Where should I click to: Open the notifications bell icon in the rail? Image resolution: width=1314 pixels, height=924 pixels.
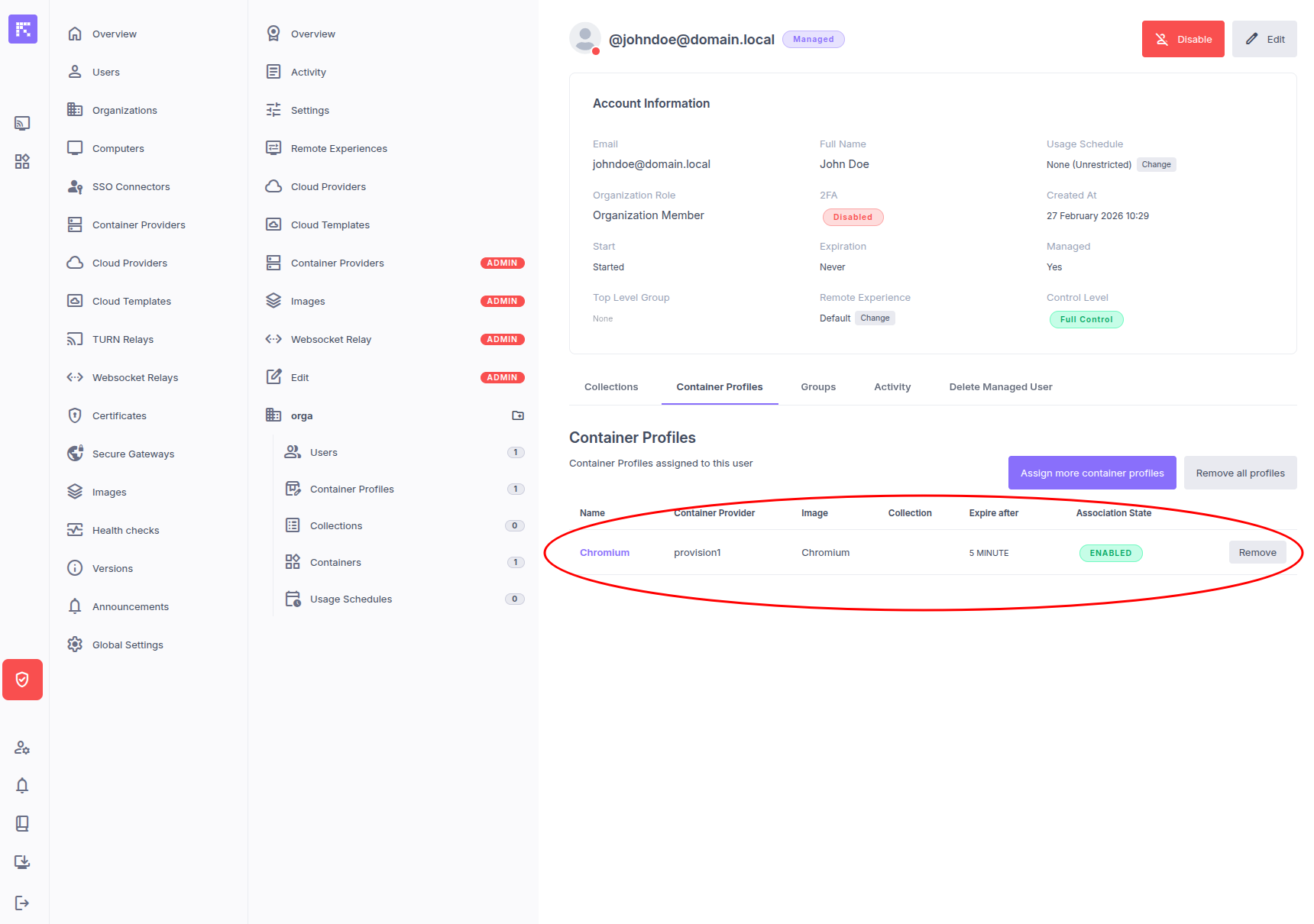(x=22, y=785)
